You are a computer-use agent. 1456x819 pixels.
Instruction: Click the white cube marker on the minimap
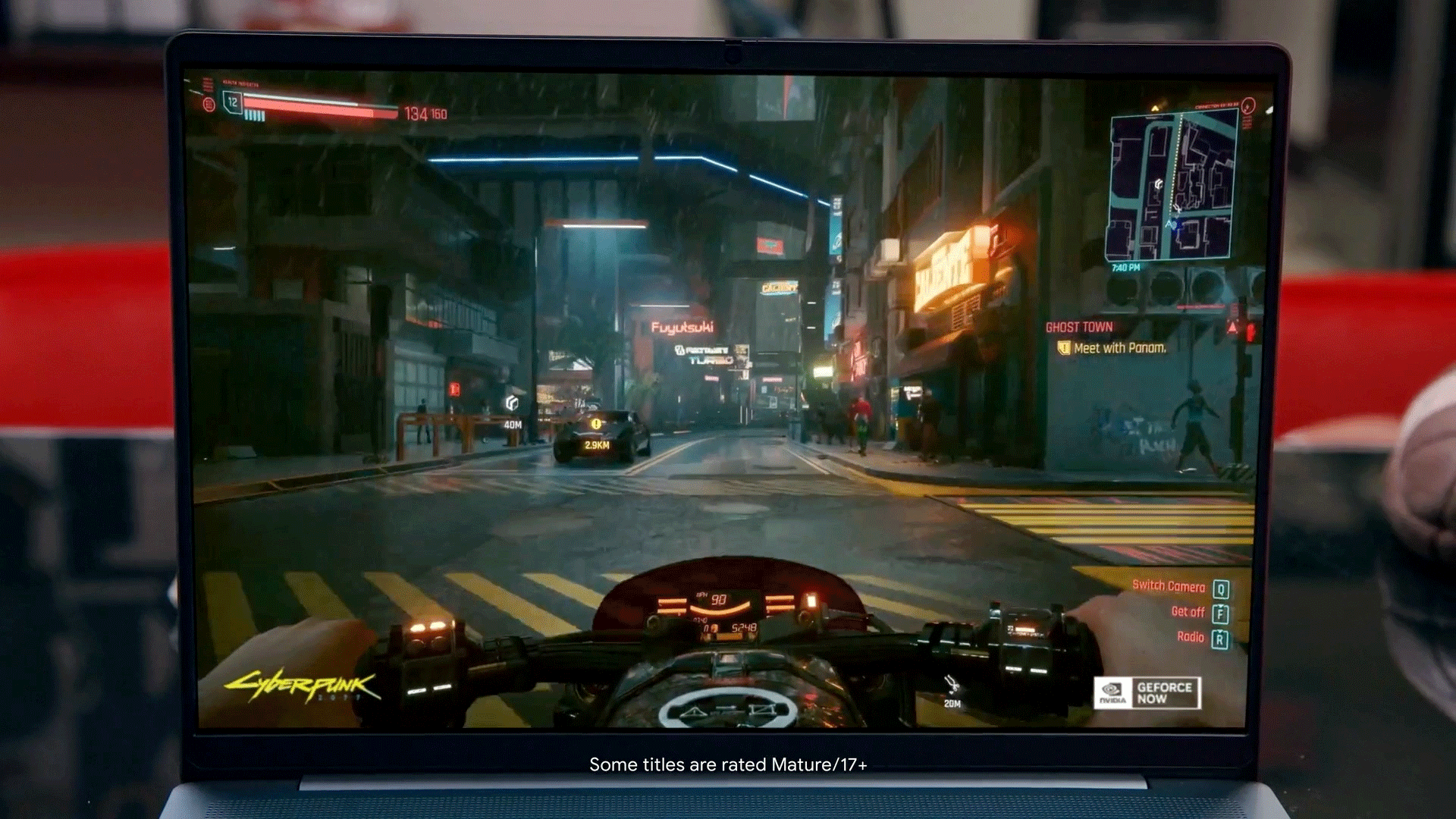[x=1158, y=184]
